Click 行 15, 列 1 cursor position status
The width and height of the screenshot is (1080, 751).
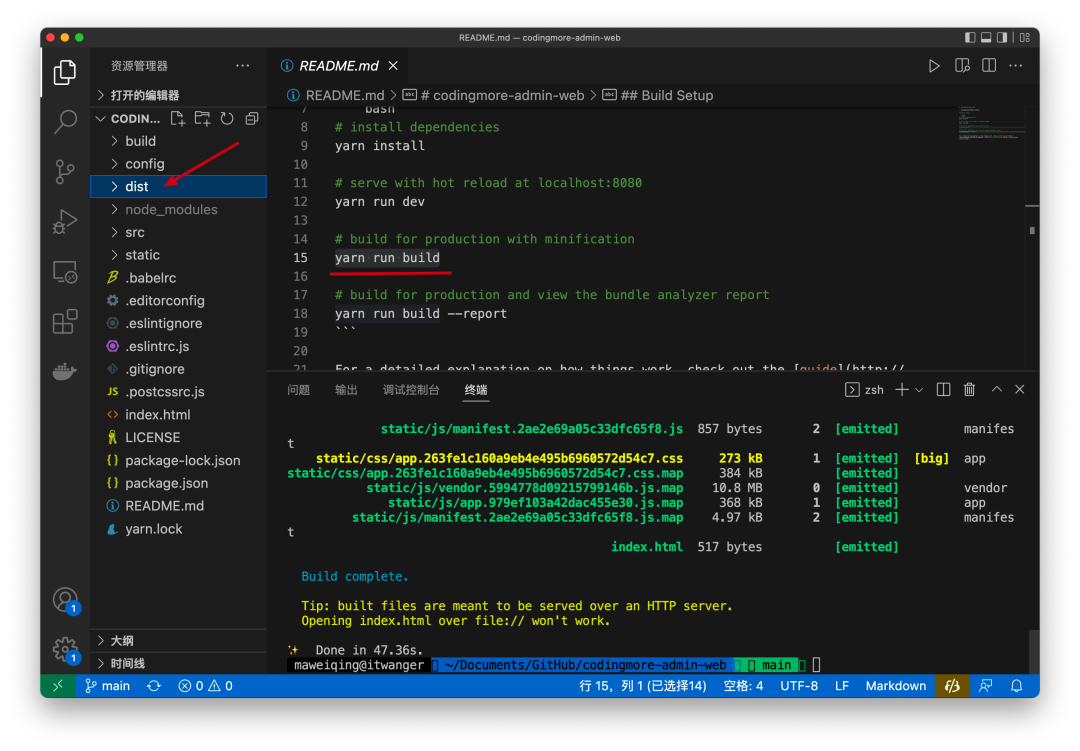pyautogui.click(x=643, y=686)
